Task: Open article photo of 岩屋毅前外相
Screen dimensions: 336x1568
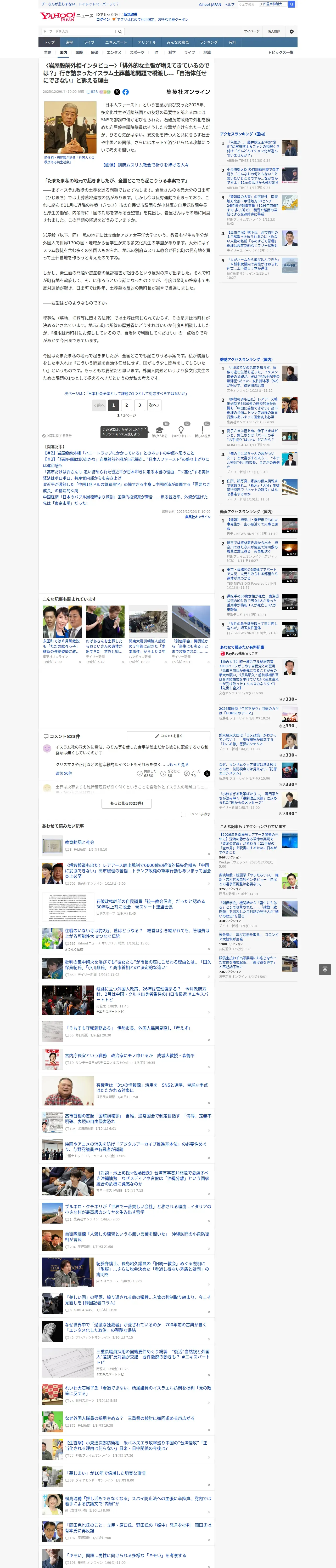Action: tap(70, 127)
